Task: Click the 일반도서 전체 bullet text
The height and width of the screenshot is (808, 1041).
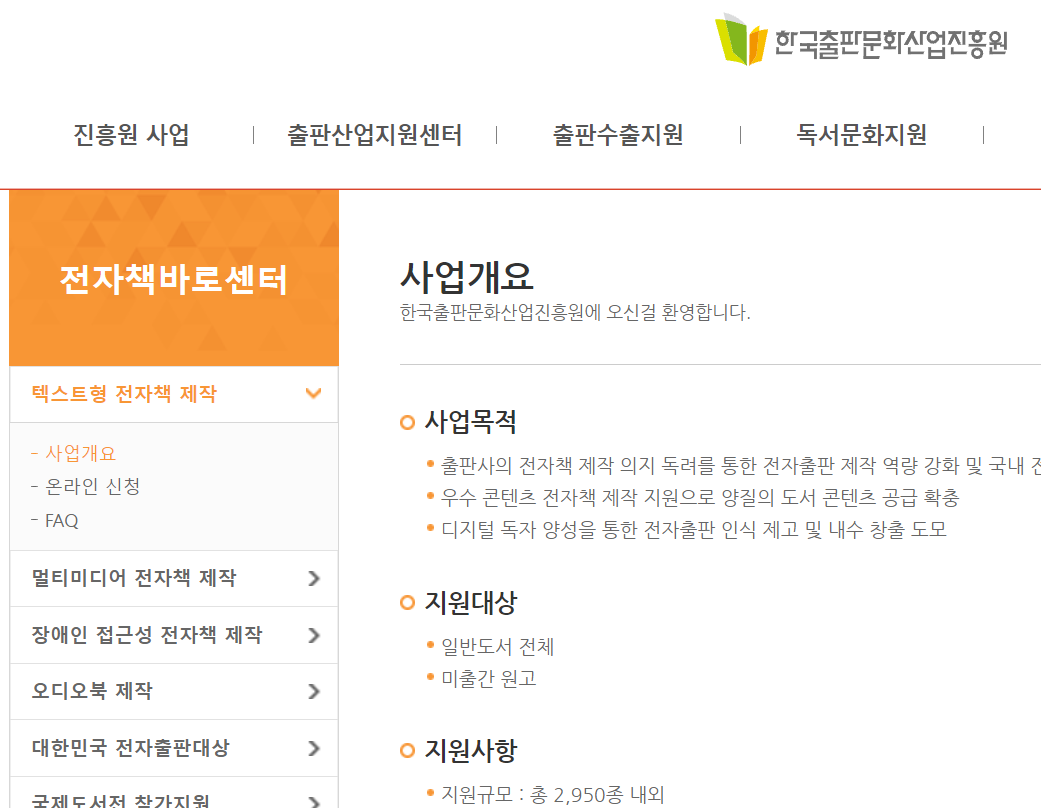Action: 498,647
